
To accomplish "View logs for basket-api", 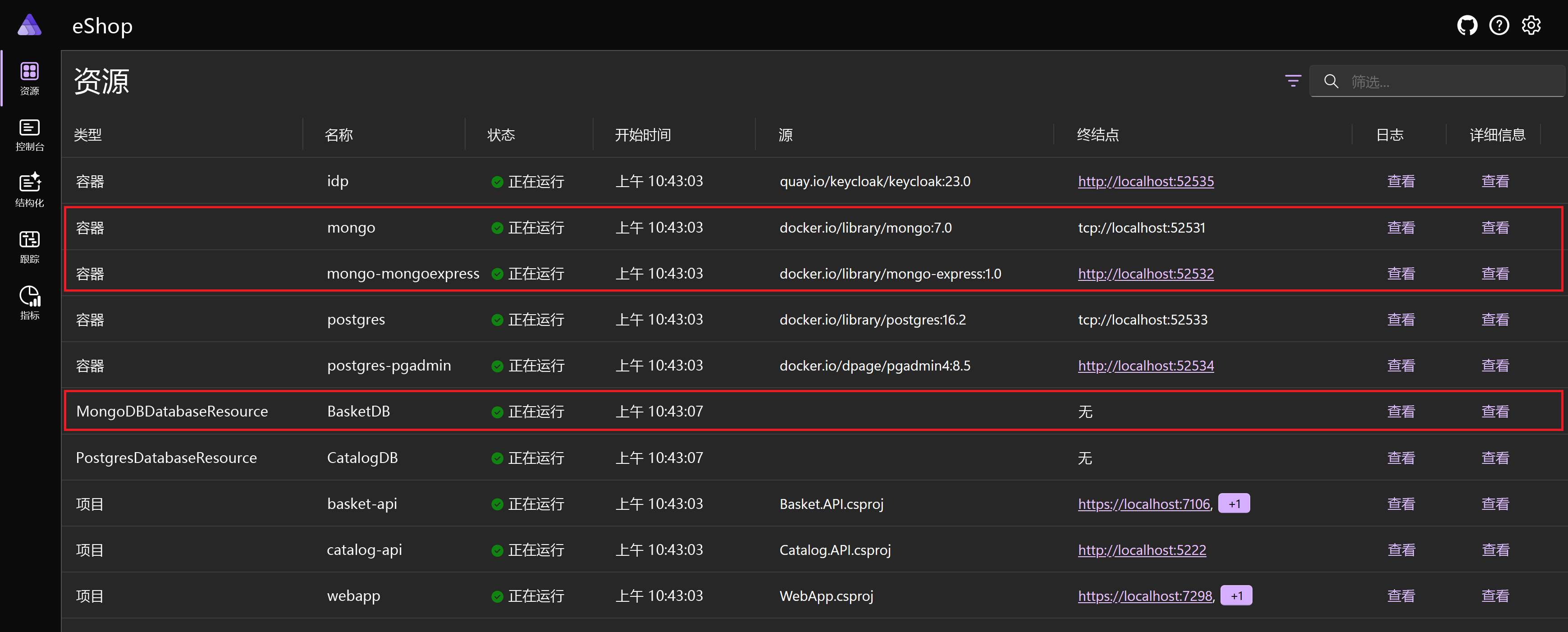I will click(1401, 504).
